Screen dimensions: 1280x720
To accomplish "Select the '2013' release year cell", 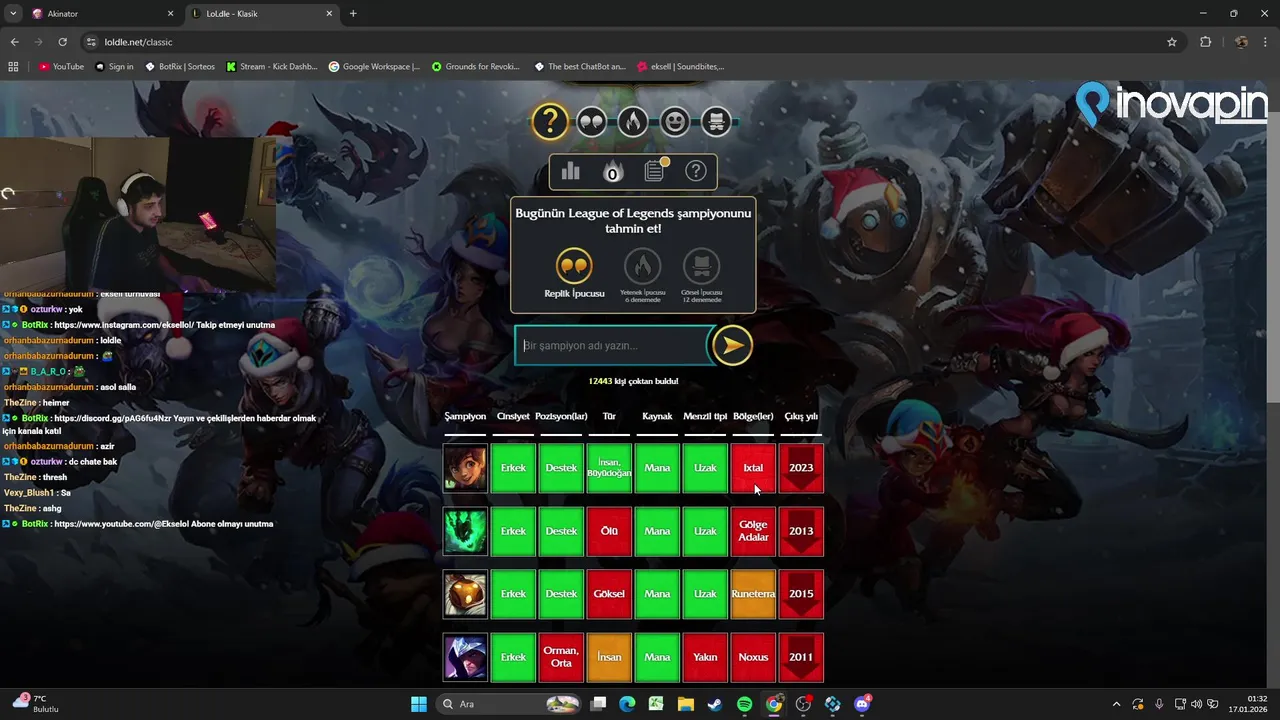I will click(x=801, y=531).
